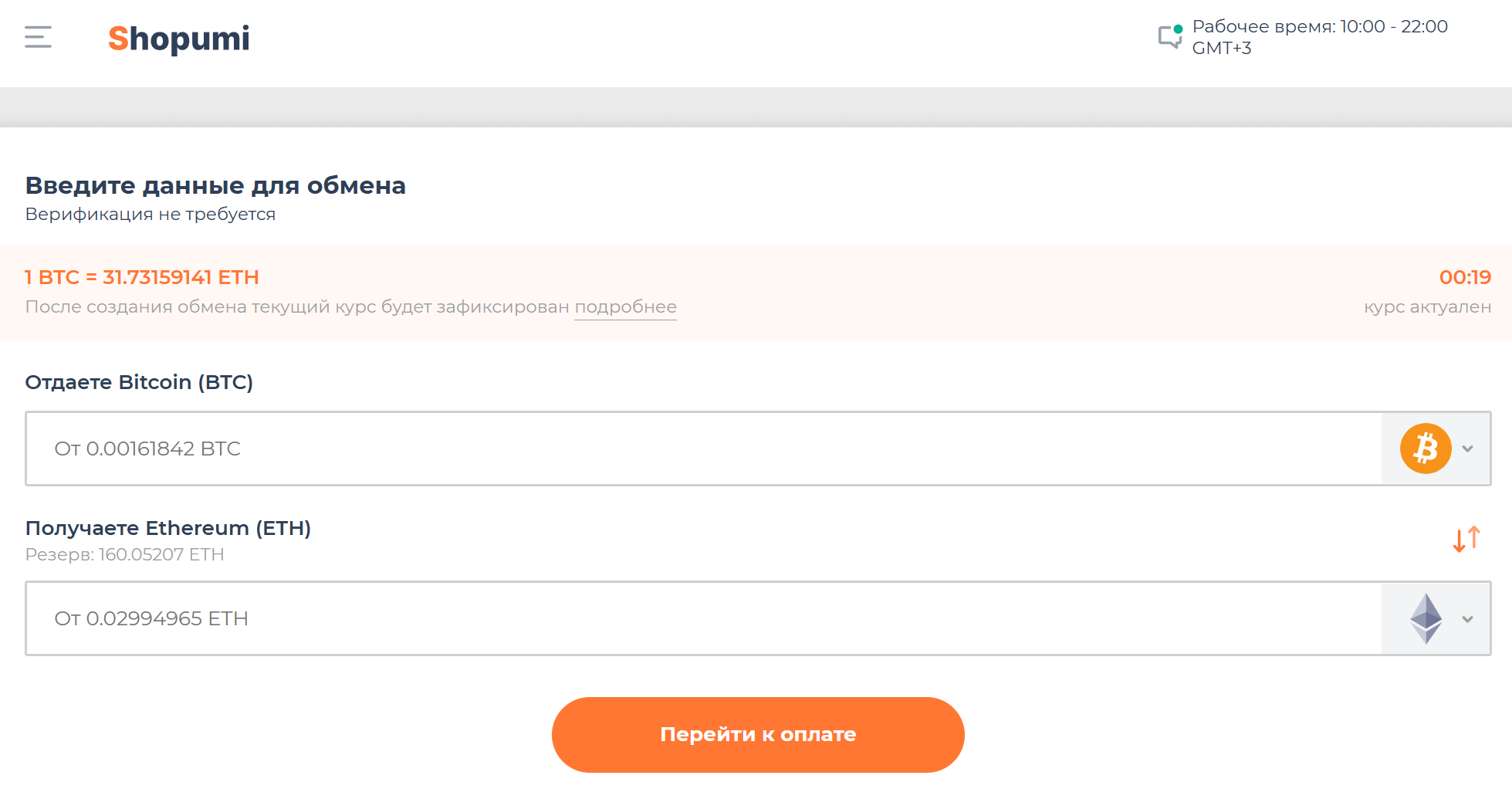Click the orange Bitcoin coin icon
The width and height of the screenshot is (1512, 799).
pos(1425,449)
